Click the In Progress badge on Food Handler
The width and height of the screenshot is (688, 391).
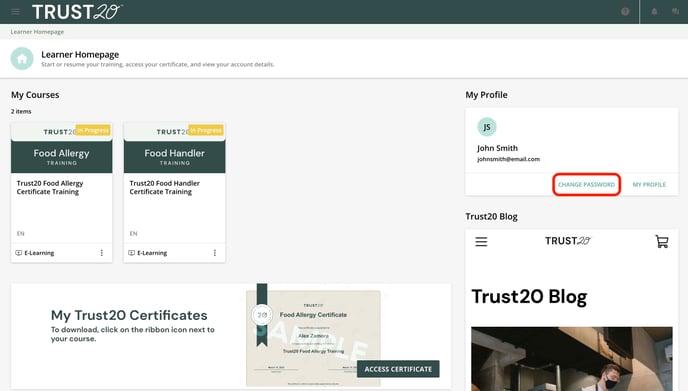pos(206,130)
